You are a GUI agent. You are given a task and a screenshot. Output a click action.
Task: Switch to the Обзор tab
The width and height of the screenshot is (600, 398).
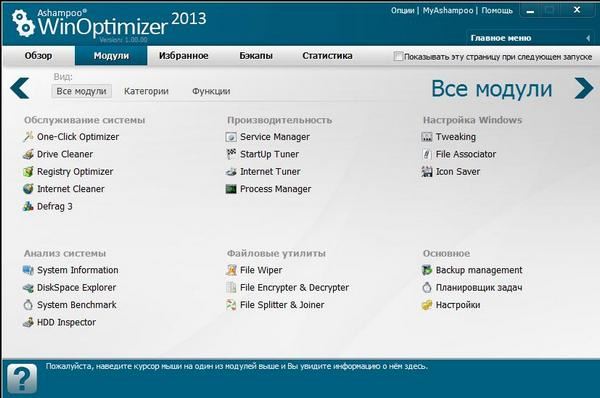pos(38,56)
